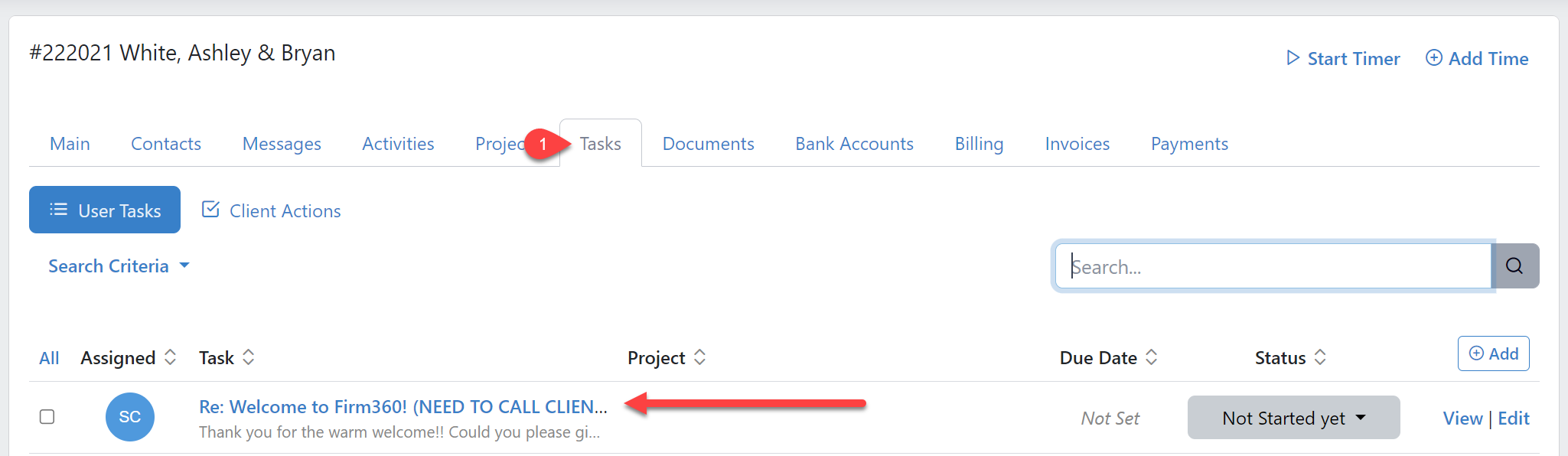Click the search magnifier icon

tap(1515, 265)
